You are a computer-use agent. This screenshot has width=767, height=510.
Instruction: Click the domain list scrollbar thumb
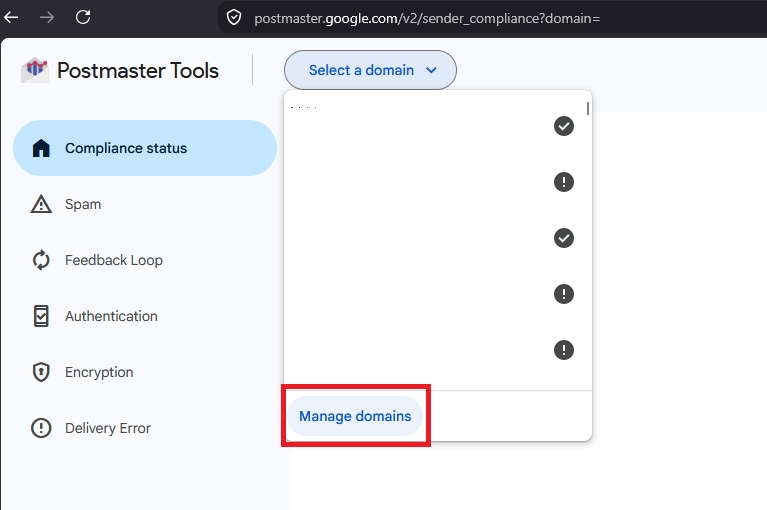pos(587,108)
